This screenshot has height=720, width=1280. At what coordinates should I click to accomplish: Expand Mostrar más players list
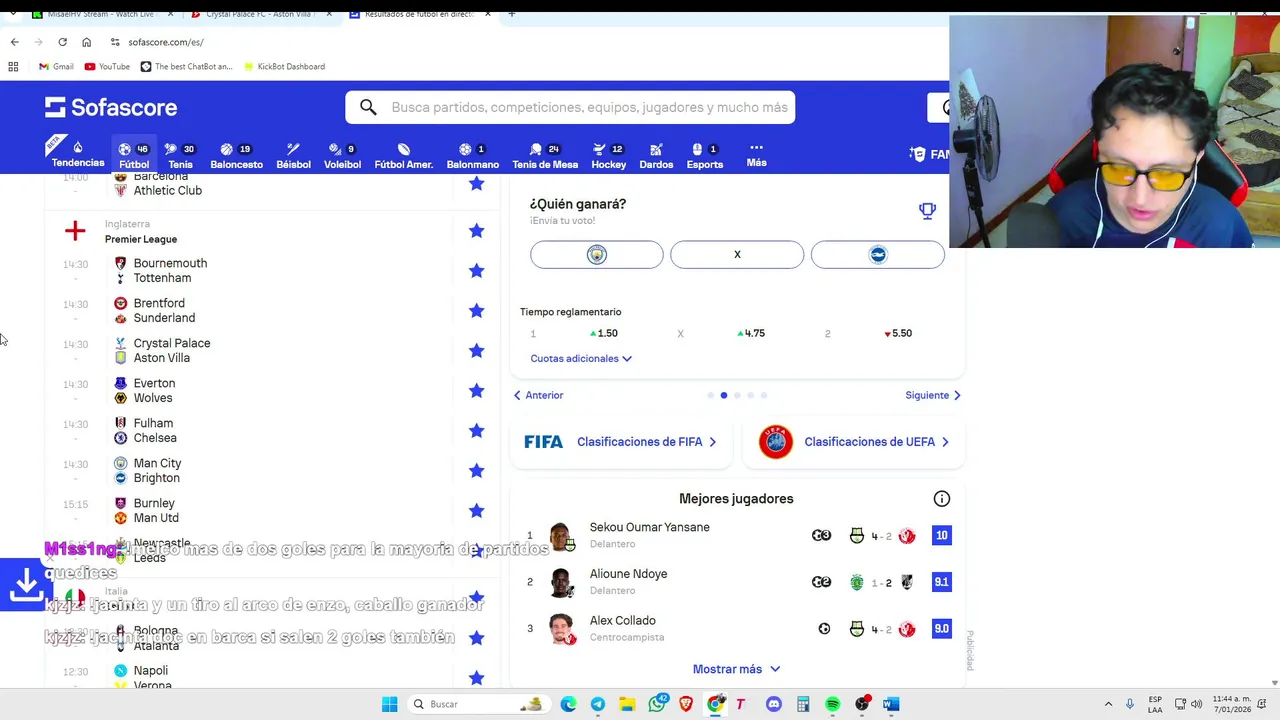click(736, 669)
